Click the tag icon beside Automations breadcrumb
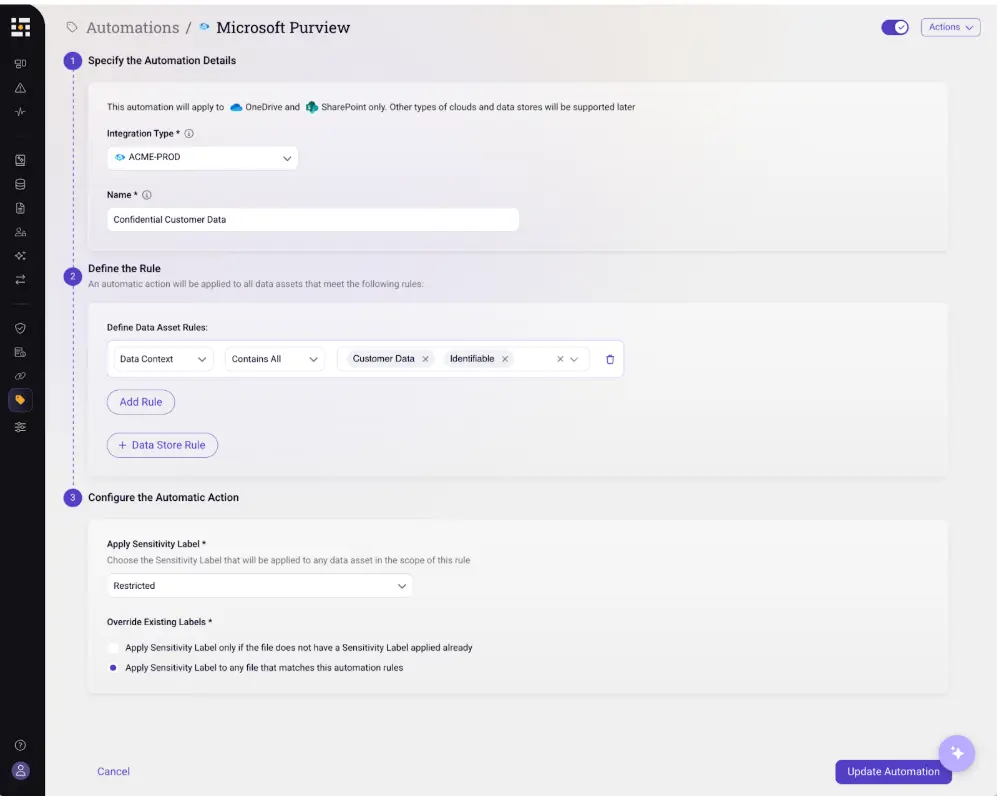 [72, 27]
